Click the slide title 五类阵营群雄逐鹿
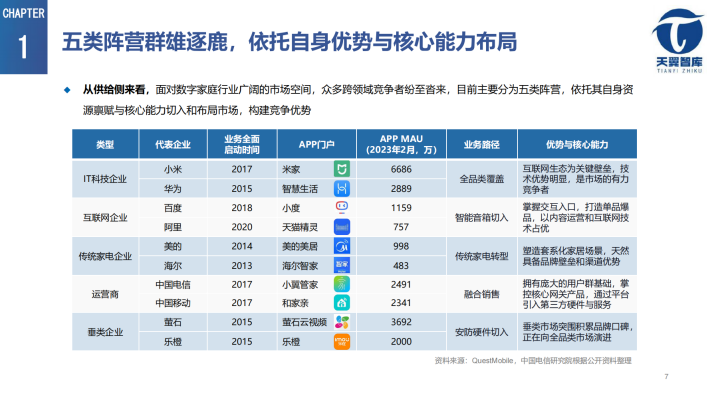Image resolution: width=710 pixels, height=399 pixels. [x=150, y=42]
